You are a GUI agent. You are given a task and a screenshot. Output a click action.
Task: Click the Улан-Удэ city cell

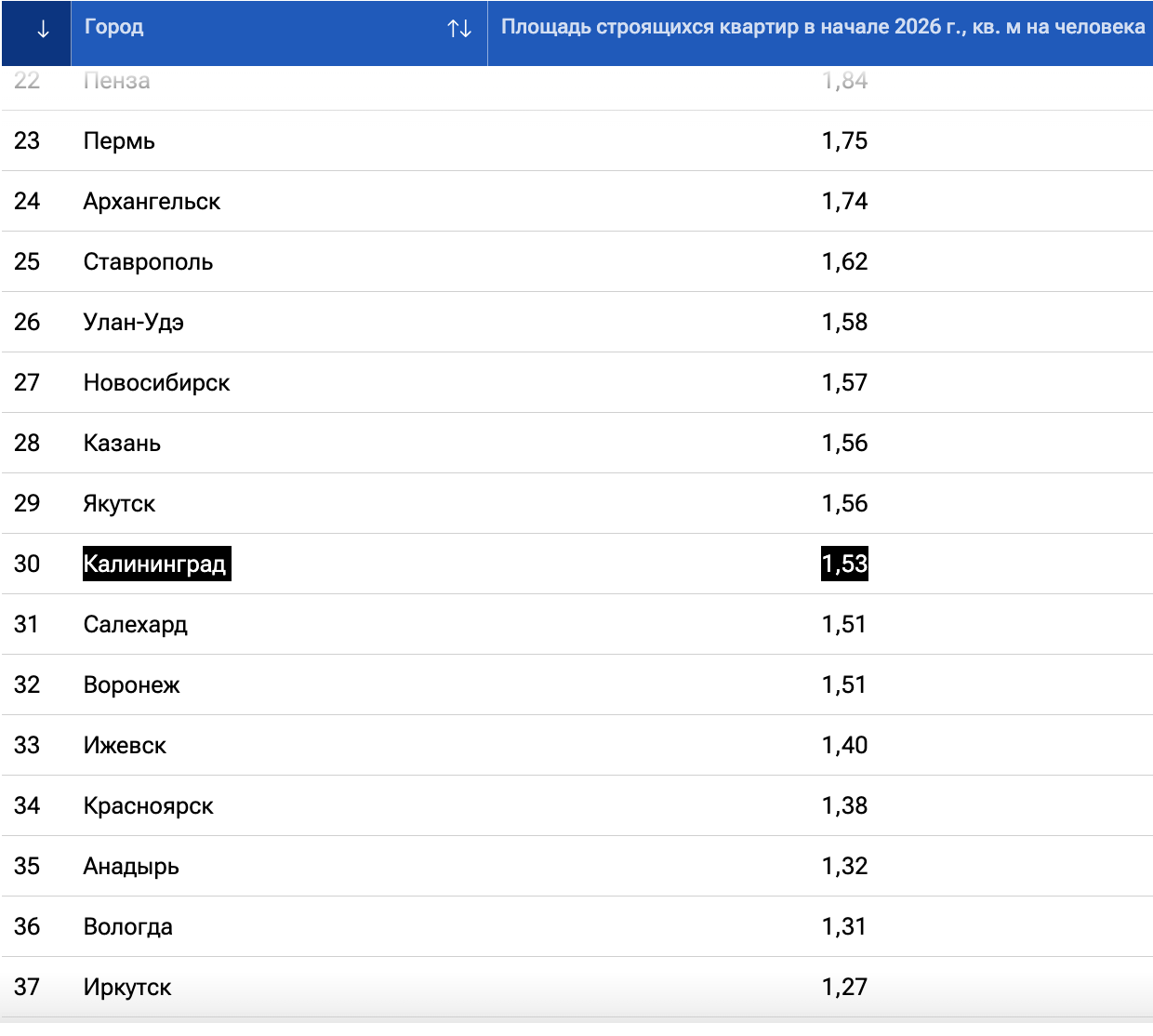click(133, 323)
